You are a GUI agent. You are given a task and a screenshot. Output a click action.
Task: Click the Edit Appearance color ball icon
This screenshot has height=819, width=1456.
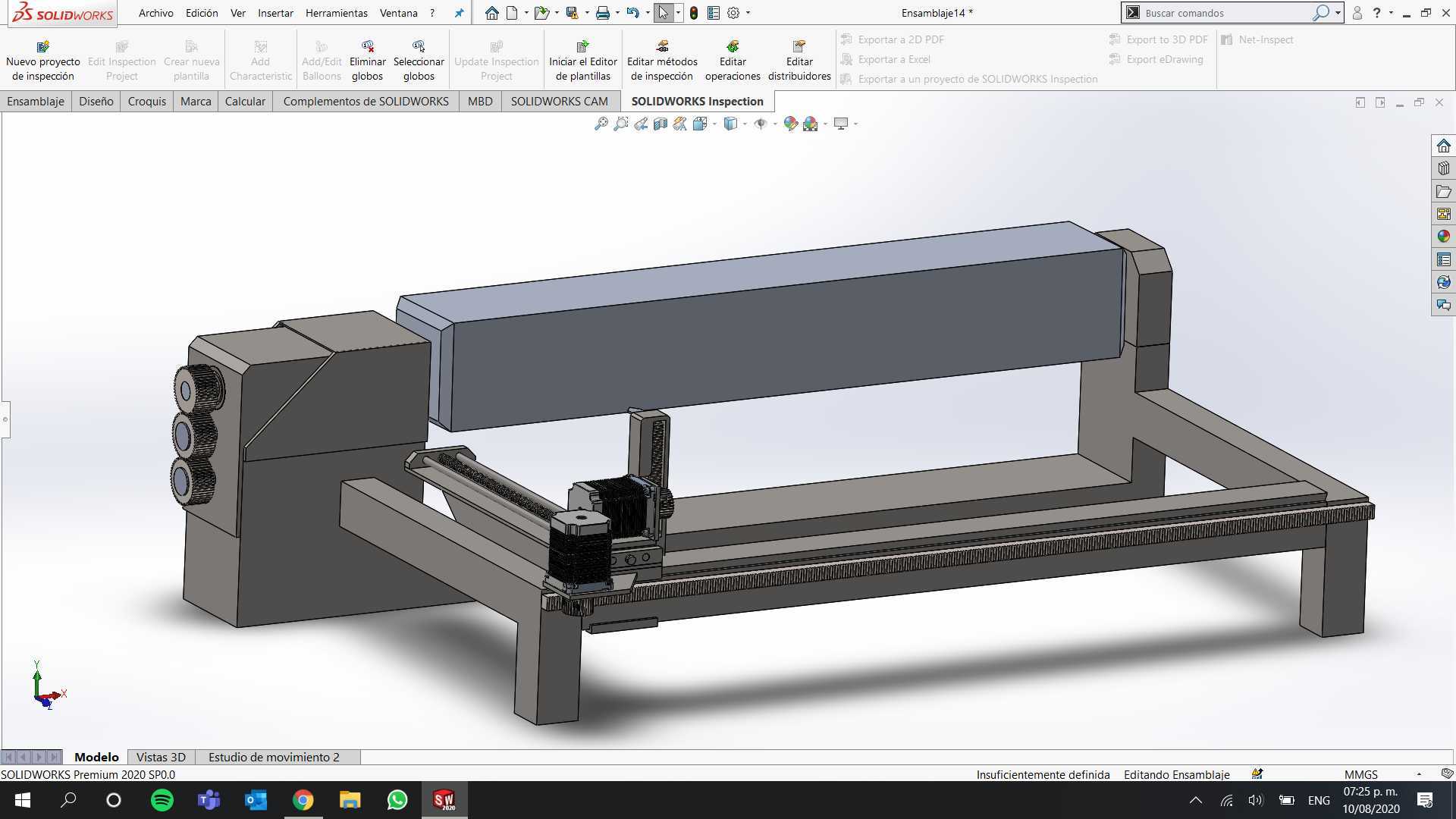click(x=790, y=124)
